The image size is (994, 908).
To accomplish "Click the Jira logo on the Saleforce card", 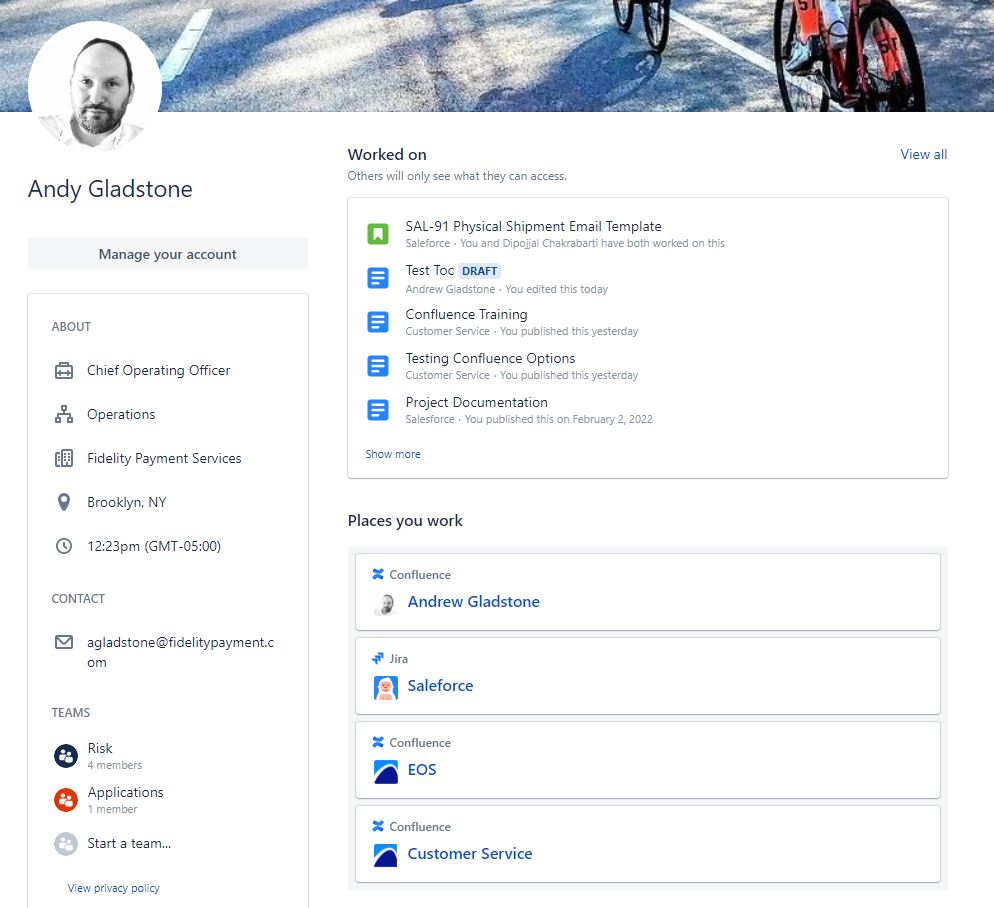I will pos(379,658).
